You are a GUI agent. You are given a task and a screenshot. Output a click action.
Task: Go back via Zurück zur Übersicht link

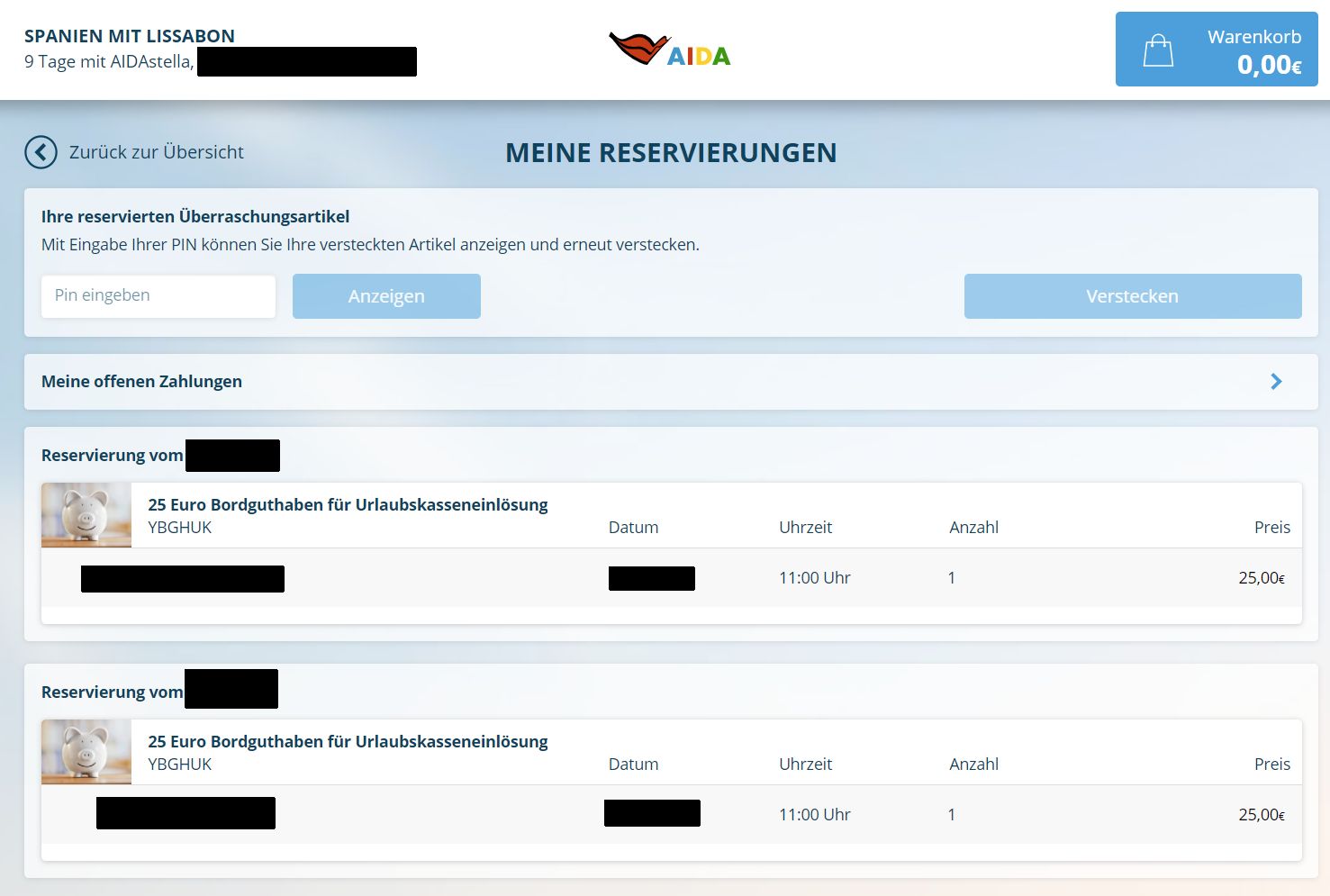click(x=156, y=152)
